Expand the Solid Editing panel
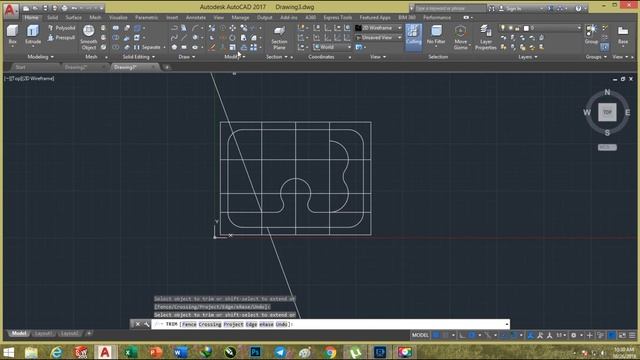 pyautogui.click(x=139, y=57)
